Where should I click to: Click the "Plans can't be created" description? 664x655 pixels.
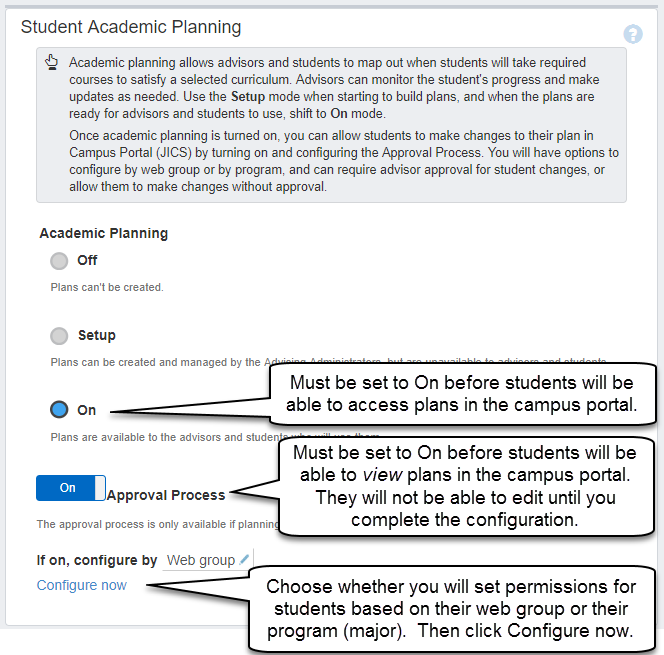click(107, 287)
